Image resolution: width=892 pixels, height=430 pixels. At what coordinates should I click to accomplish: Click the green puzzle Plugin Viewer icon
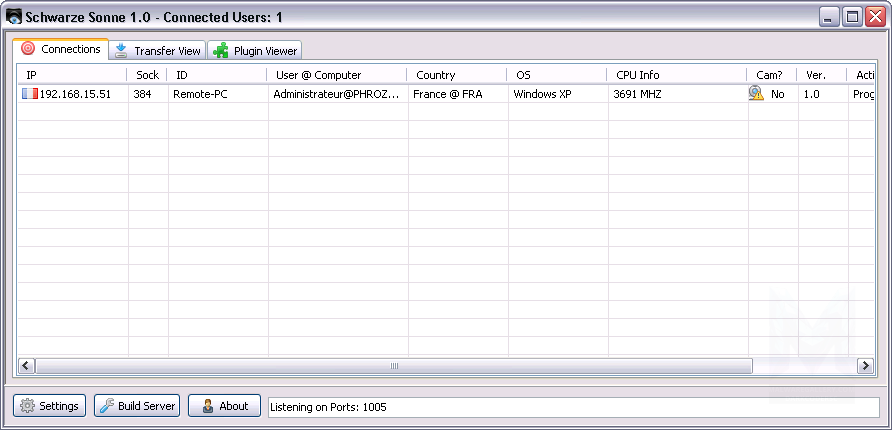coord(221,51)
